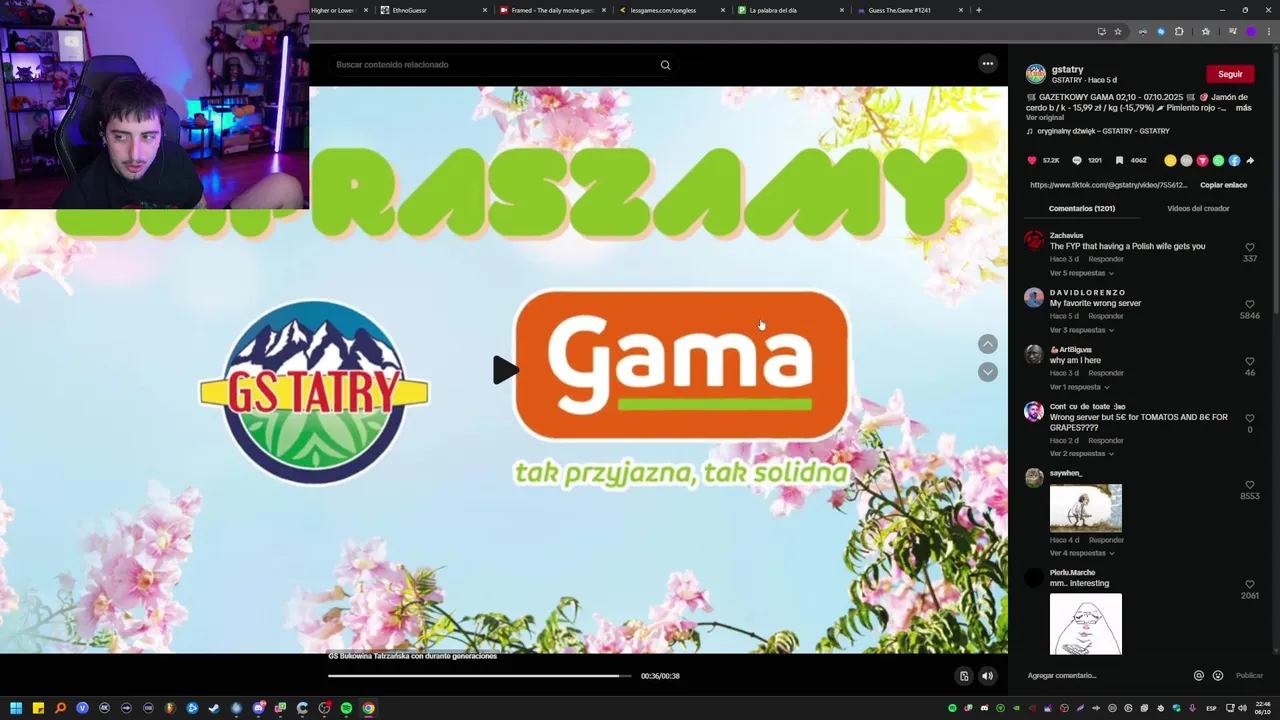
Task: Click the 'Publicar' button
Action: click(1249, 676)
